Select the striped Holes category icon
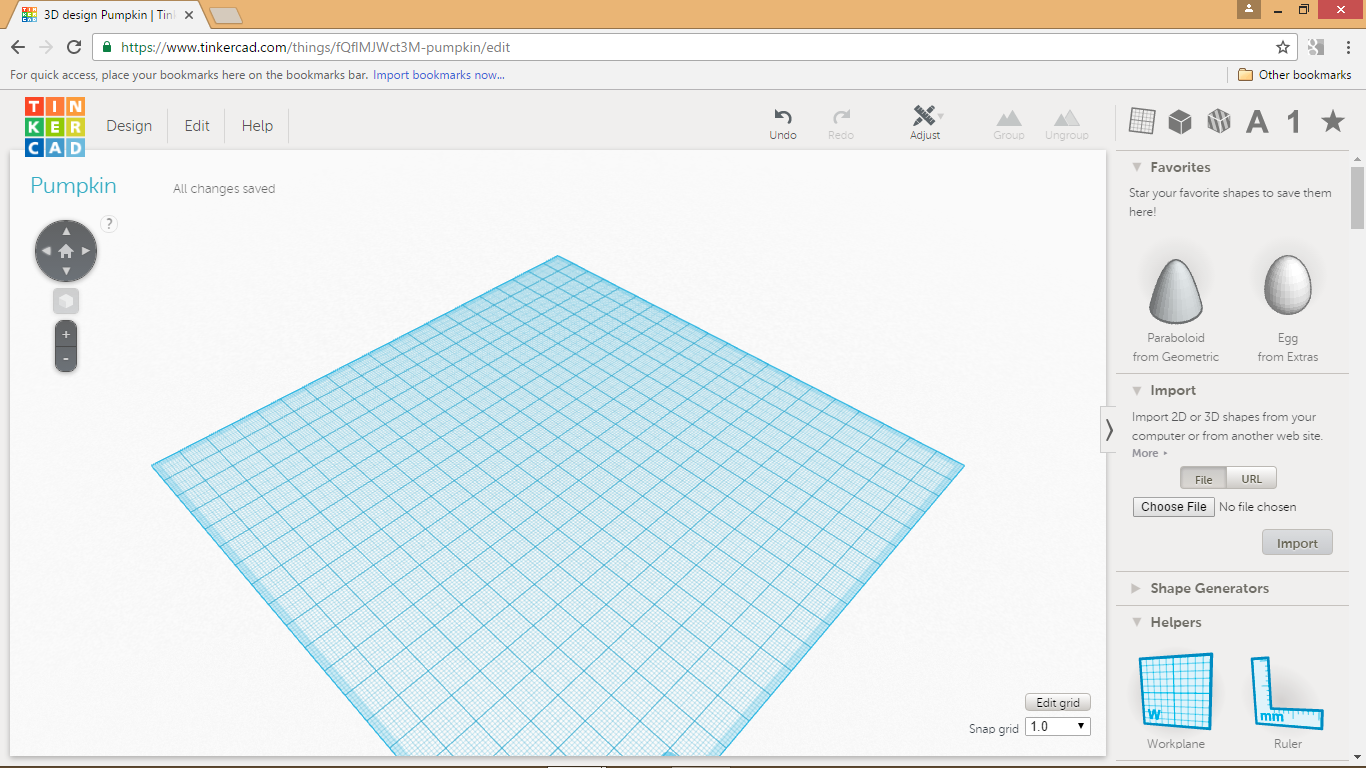 coord(1218,120)
